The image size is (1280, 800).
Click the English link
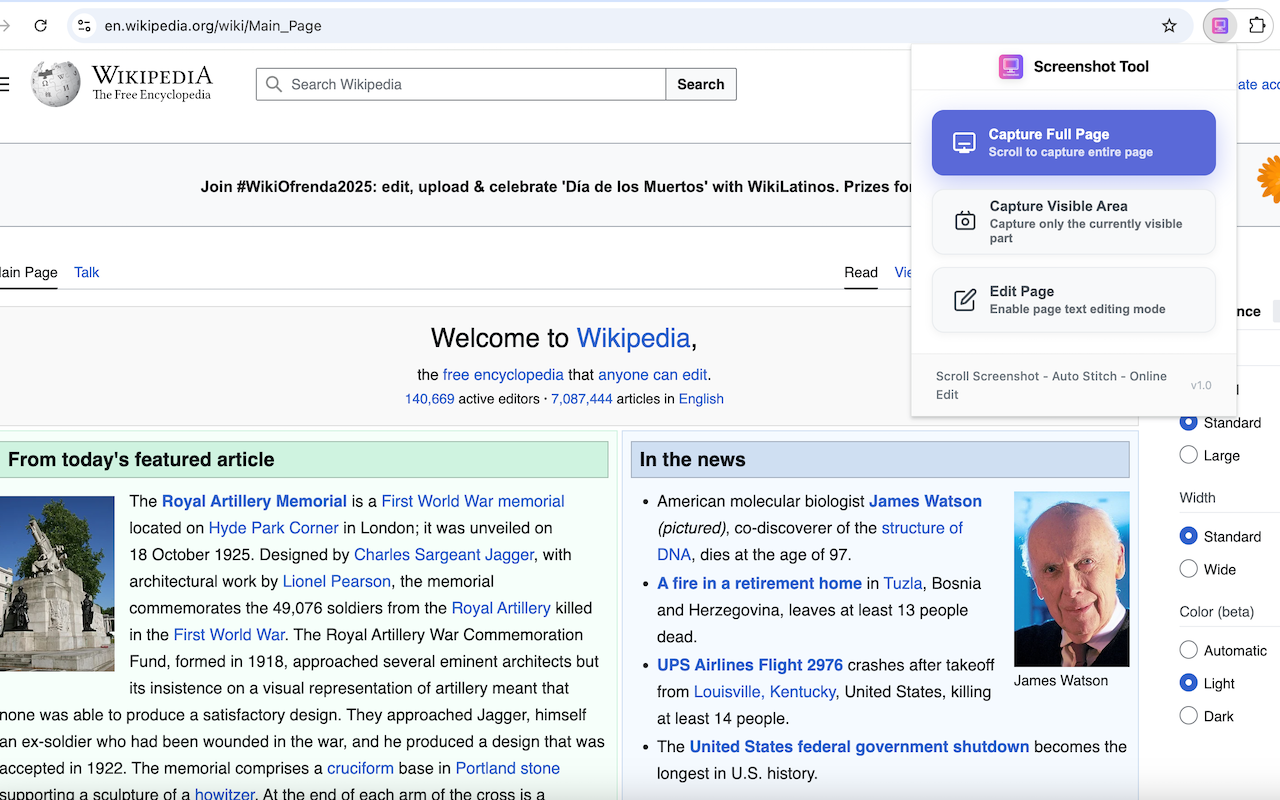point(701,399)
